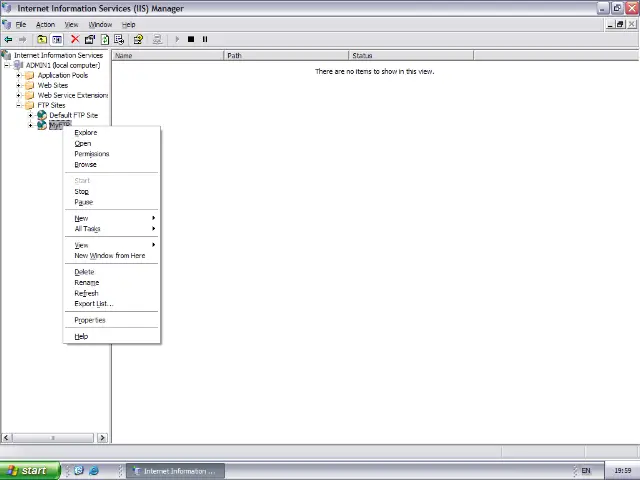The image size is (640, 480).
Task: Click the Default FTP Site globe icon
Action: tap(42, 116)
